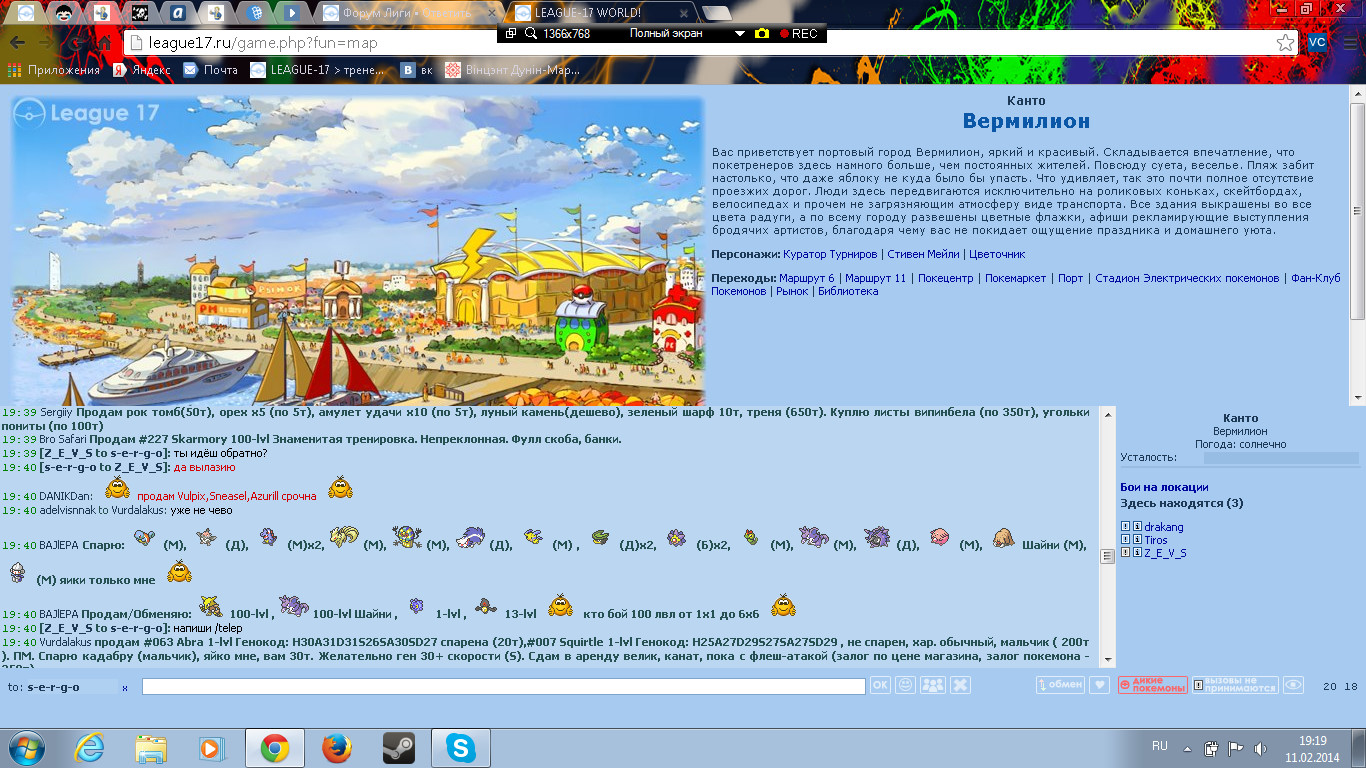Click the volume speaker tray icon
Screen dimensions: 1366x768
pyautogui.click(x=1260, y=748)
